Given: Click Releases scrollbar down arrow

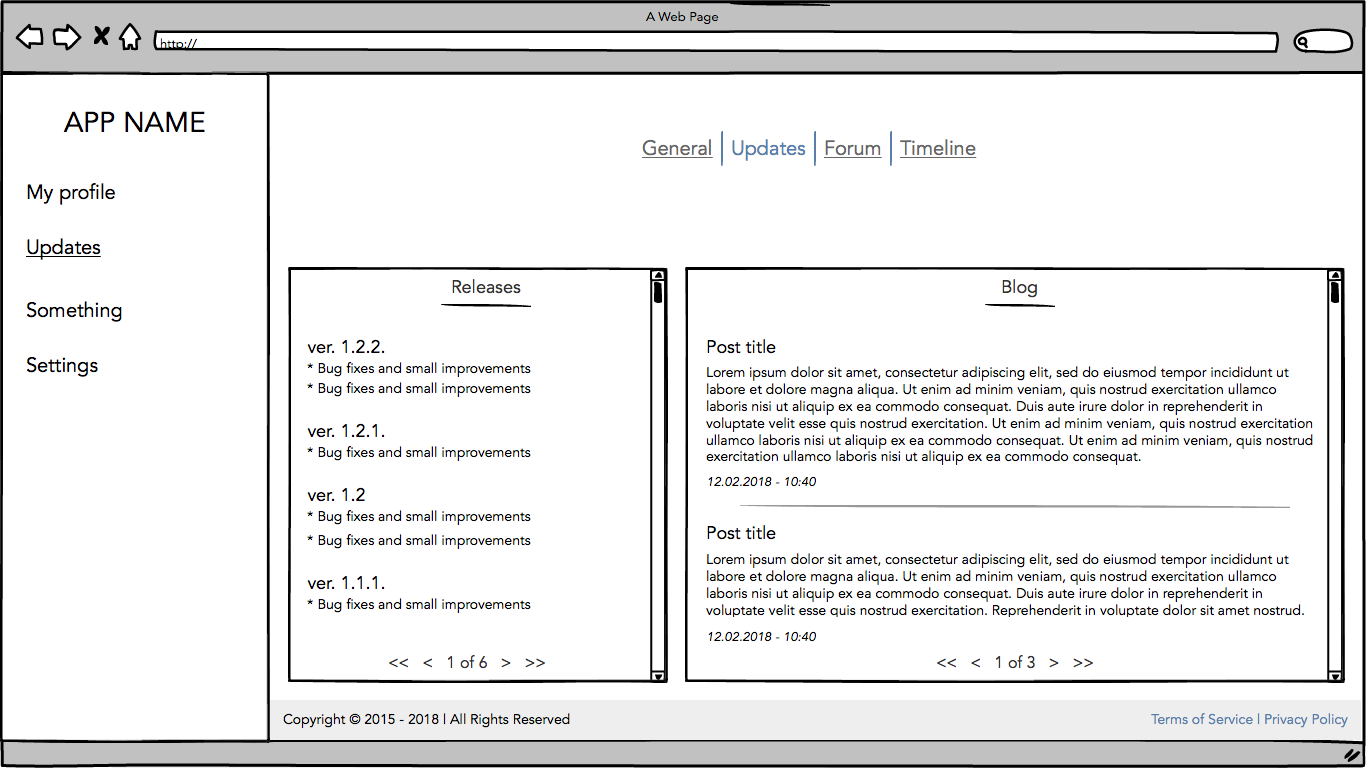Looking at the screenshot, I should (658, 676).
